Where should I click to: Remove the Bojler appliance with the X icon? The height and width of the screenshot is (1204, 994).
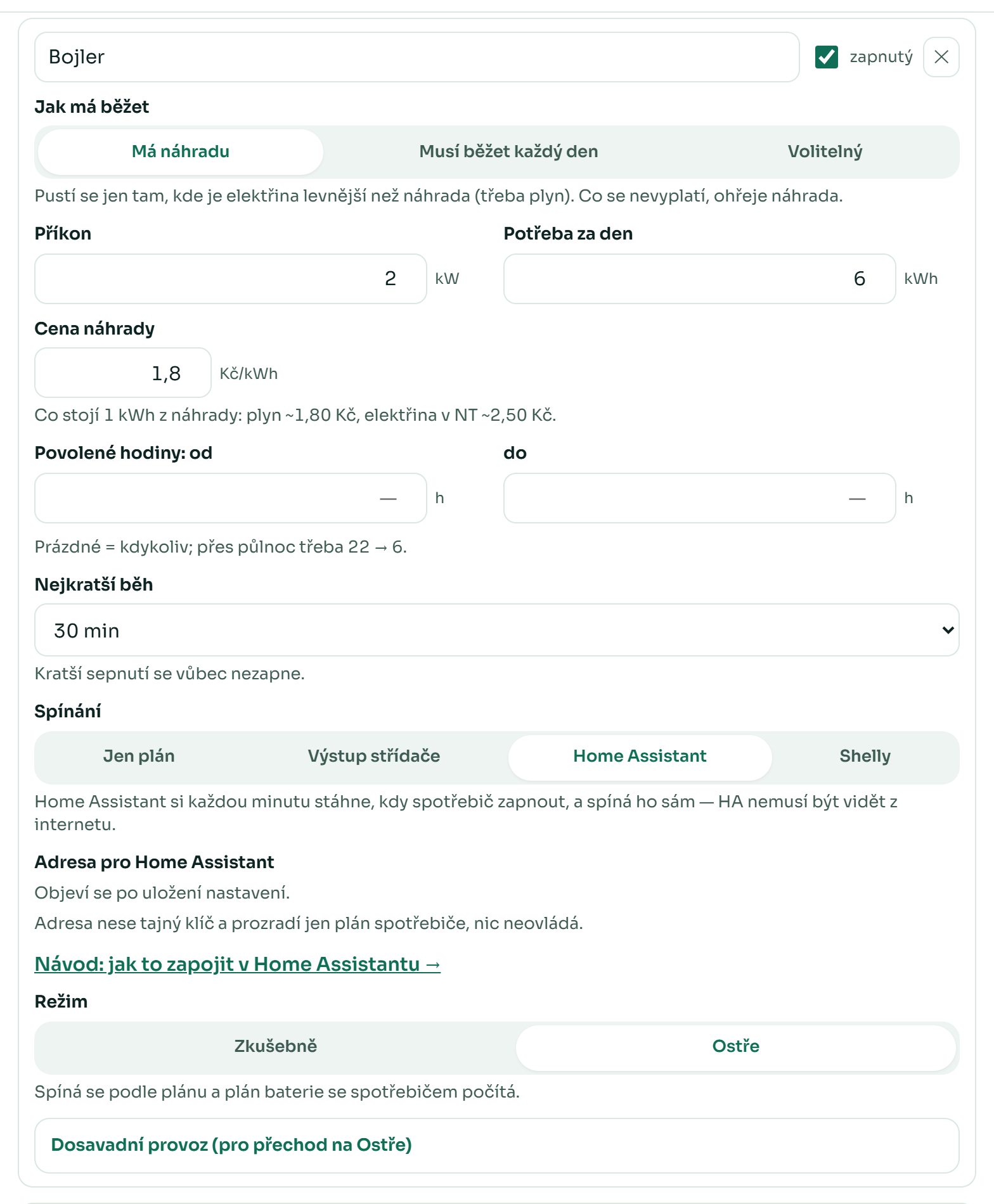point(941,57)
